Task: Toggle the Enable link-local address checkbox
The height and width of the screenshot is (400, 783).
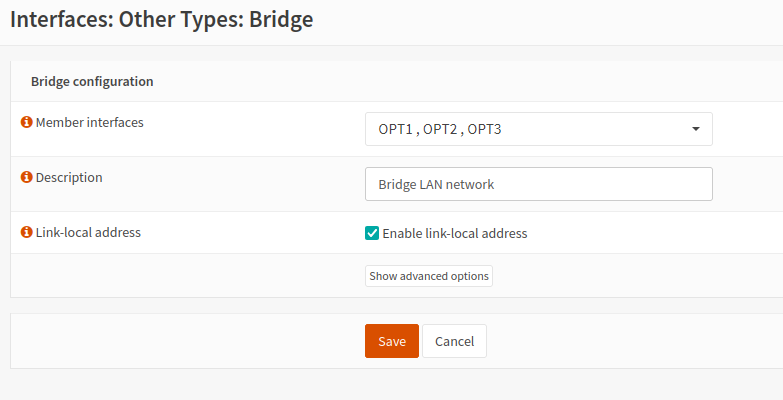Action: pos(372,233)
